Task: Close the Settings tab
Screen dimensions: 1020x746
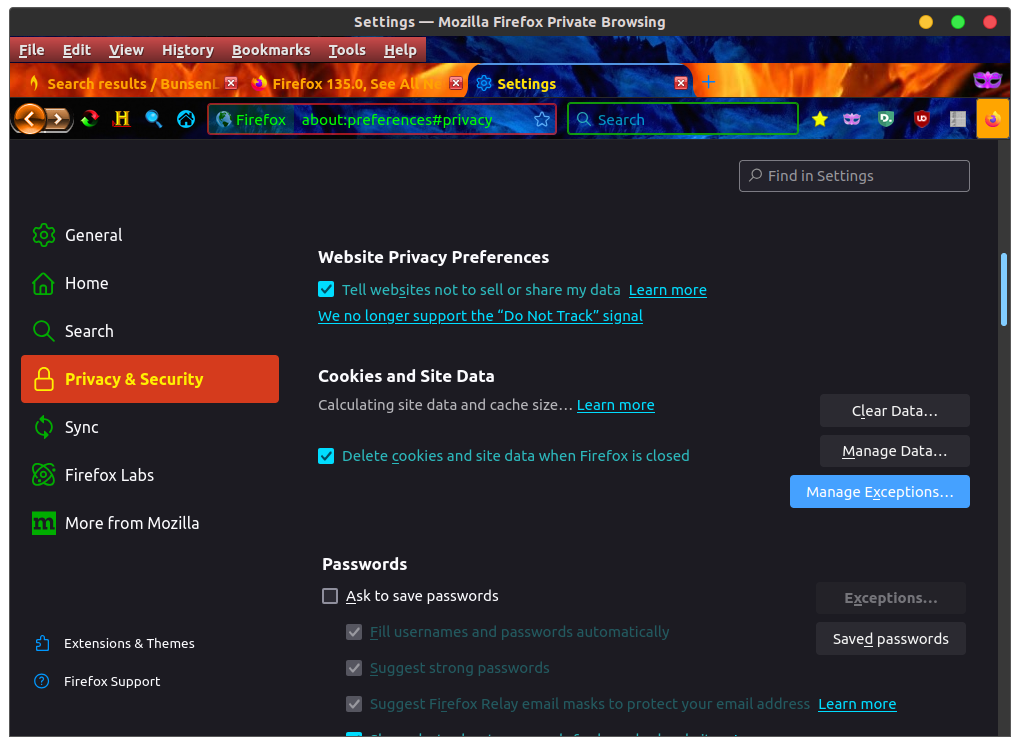Action: [x=681, y=83]
